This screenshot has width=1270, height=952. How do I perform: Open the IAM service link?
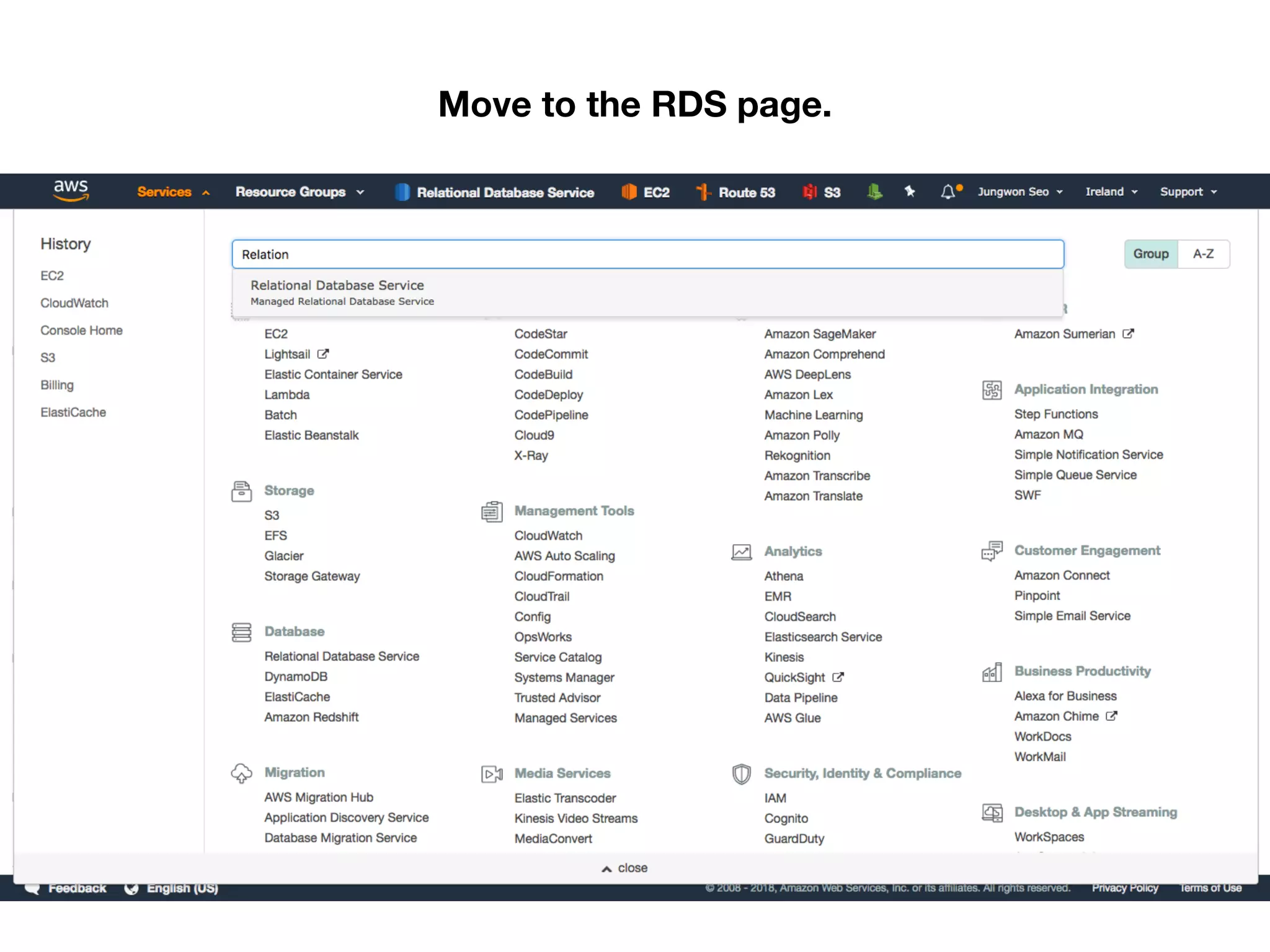(775, 798)
